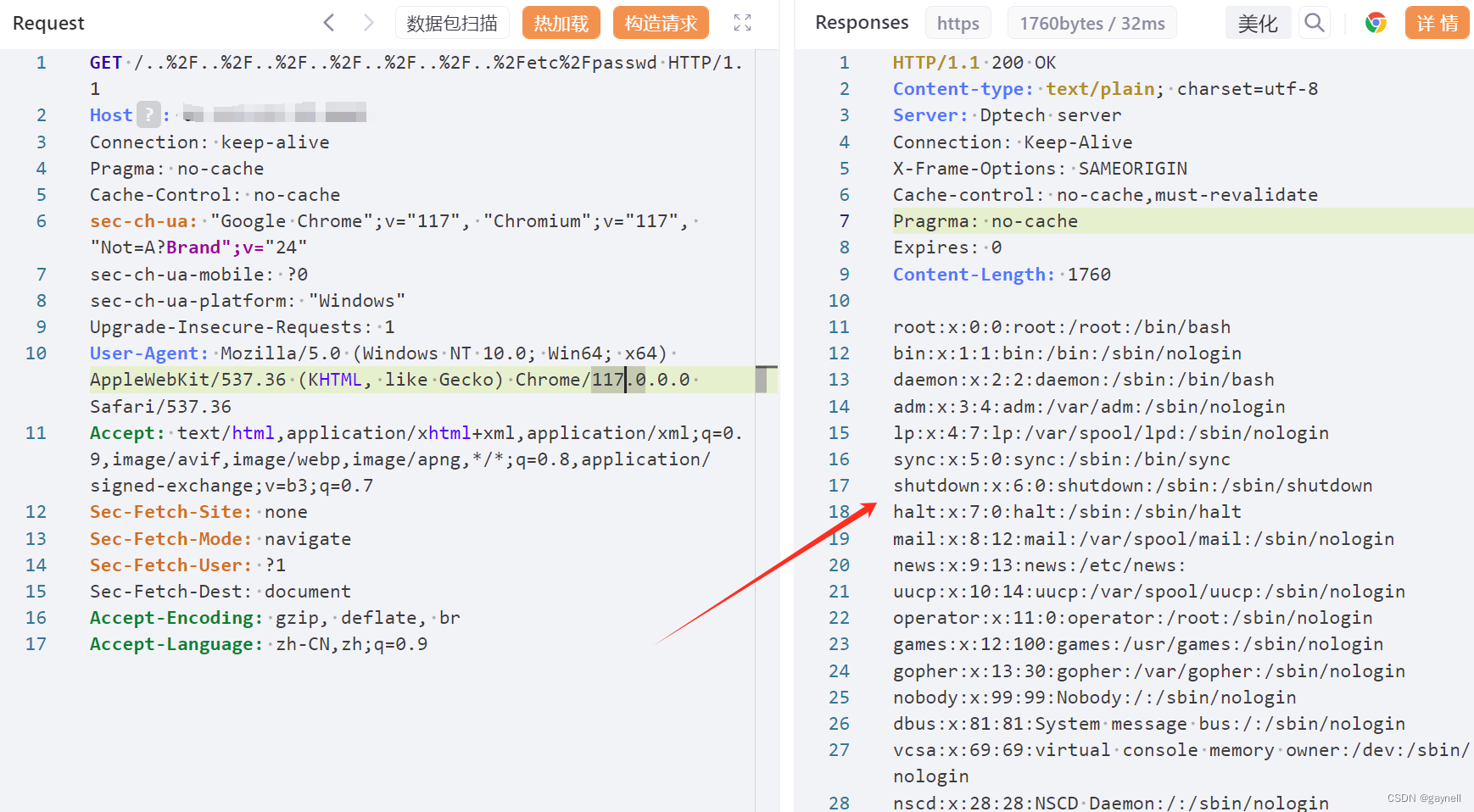Click the Sec-Fetch-Mode: navigate line
This screenshot has height=812, width=1474.
point(221,538)
